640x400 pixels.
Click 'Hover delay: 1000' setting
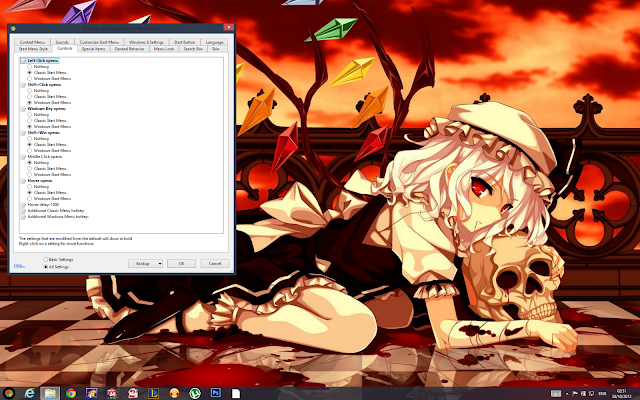coord(43,204)
